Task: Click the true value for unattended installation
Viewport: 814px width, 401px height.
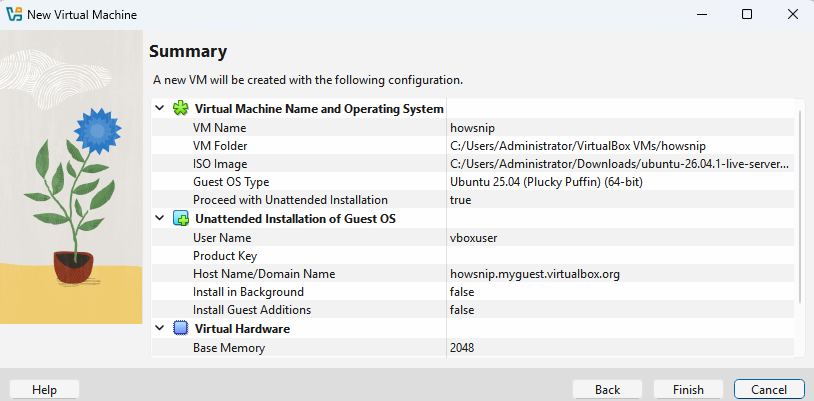Action: (x=460, y=200)
